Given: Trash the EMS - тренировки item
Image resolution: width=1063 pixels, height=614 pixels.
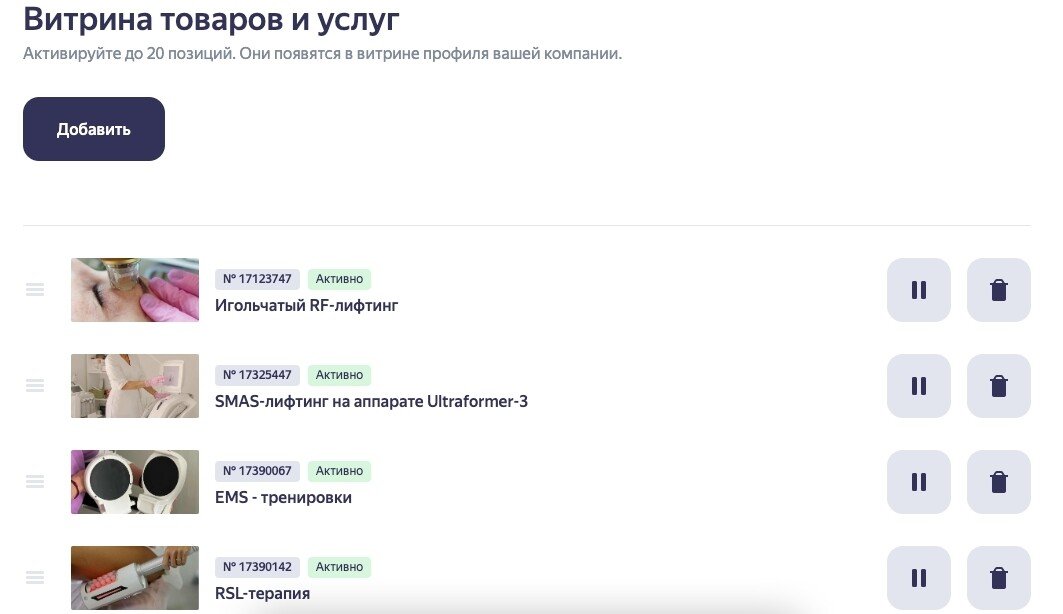Looking at the screenshot, I should pos(998,482).
